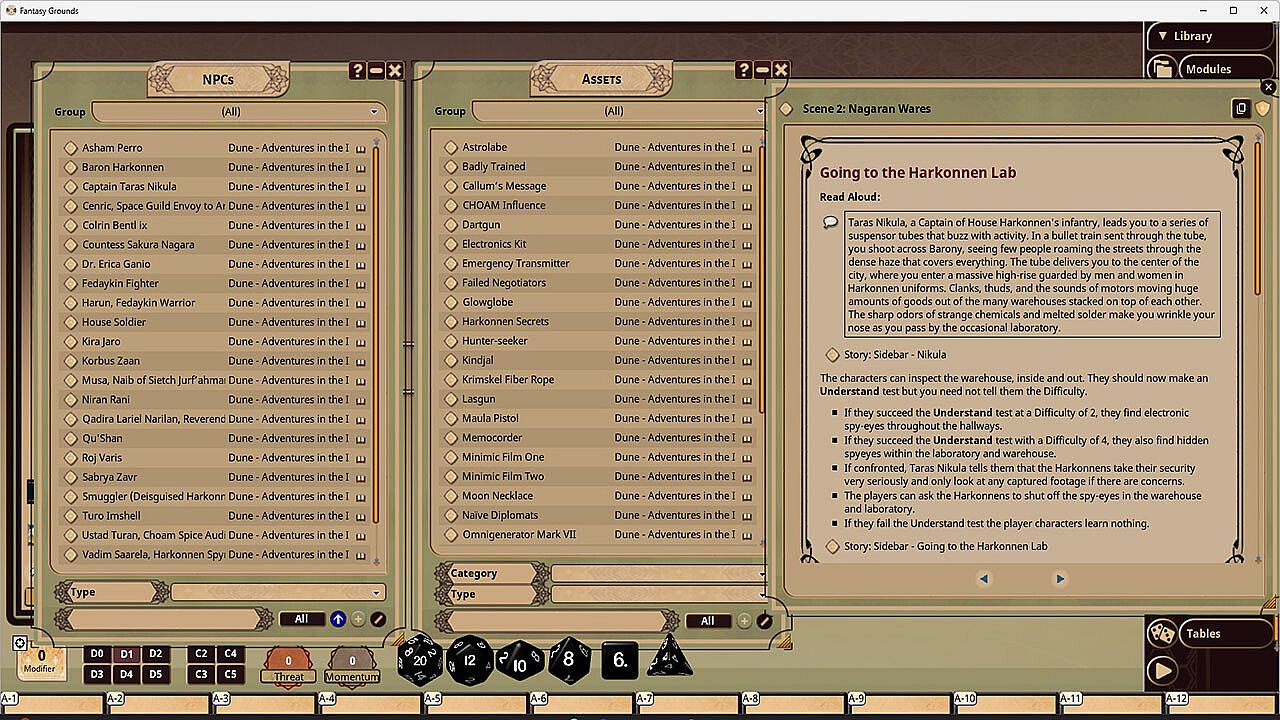Viewport: 1280px width, 720px height.
Task: Toggle the C4 complication button
Action: click(230, 654)
